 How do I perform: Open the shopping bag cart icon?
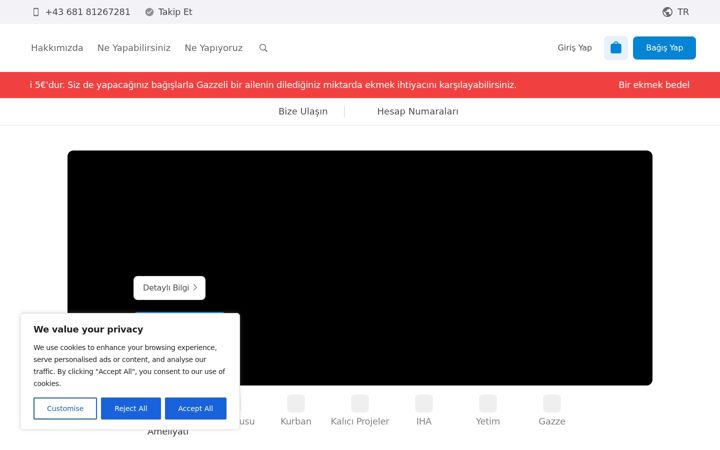pos(616,48)
